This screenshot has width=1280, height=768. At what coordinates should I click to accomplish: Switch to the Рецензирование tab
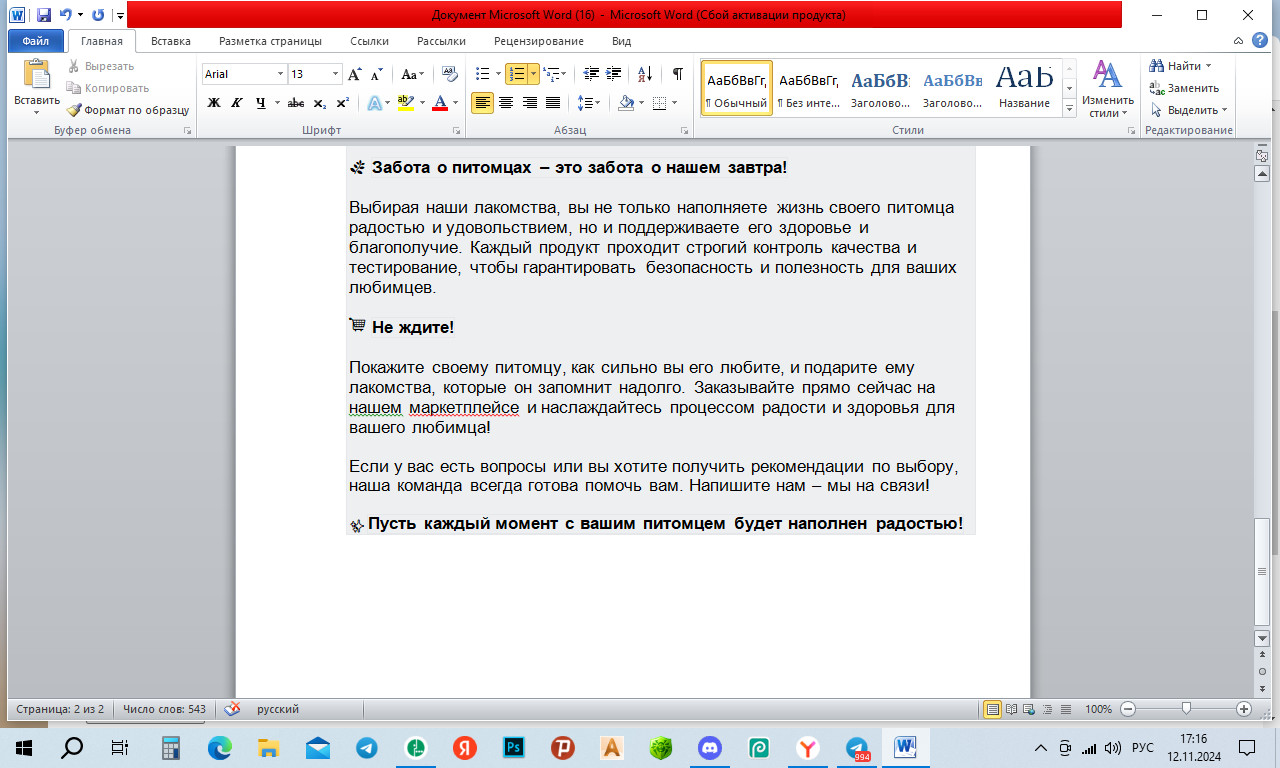point(539,41)
